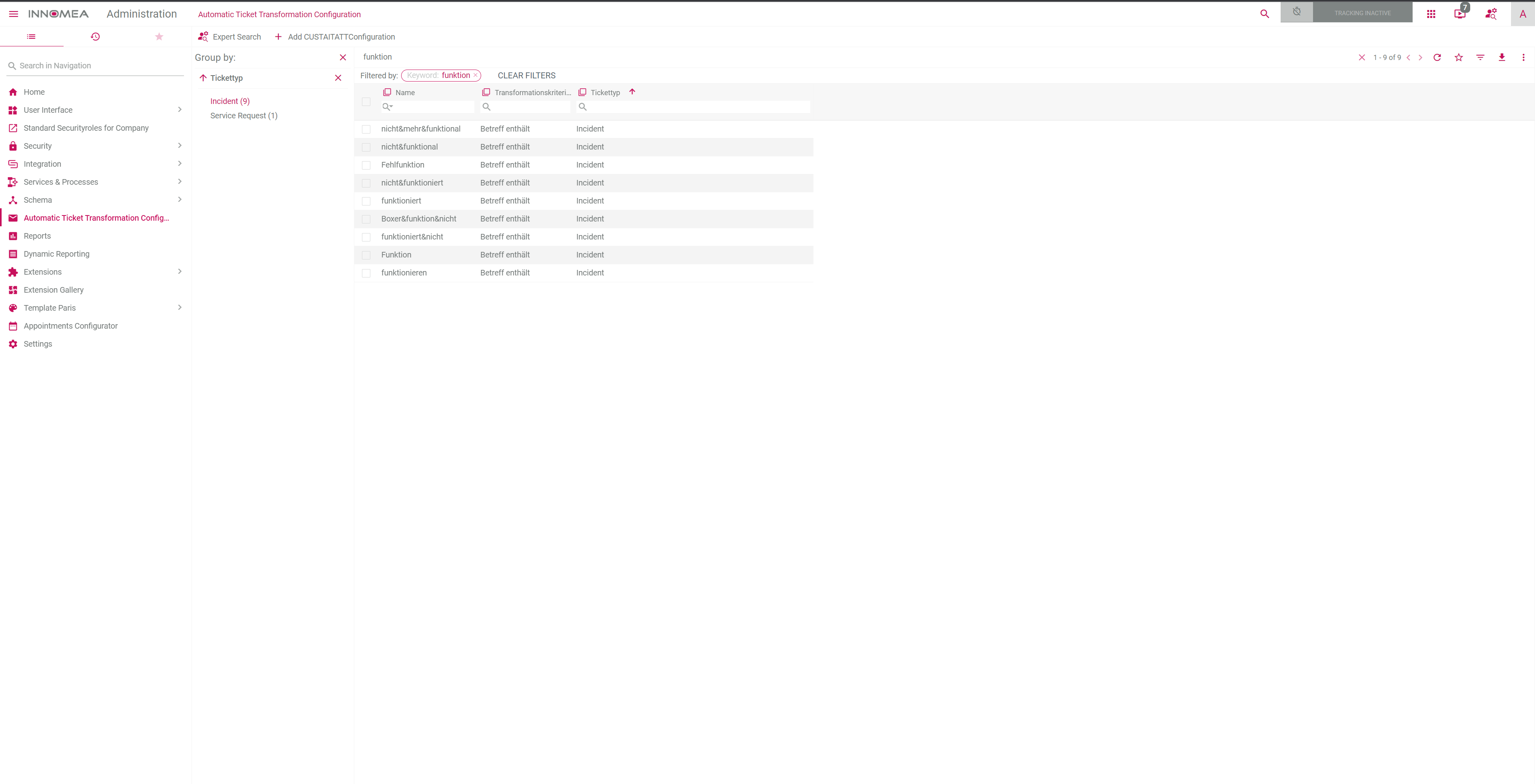Refresh the results list
The width and height of the screenshot is (1535, 784).
(x=1438, y=57)
